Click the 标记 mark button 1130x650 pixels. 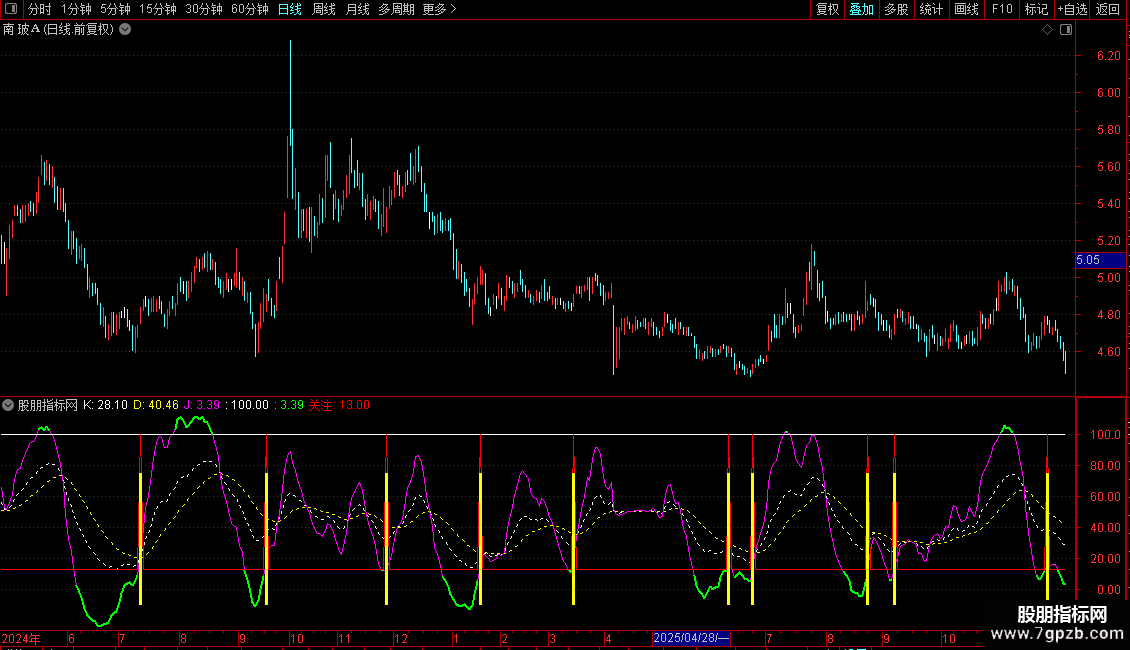tap(1036, 9)
